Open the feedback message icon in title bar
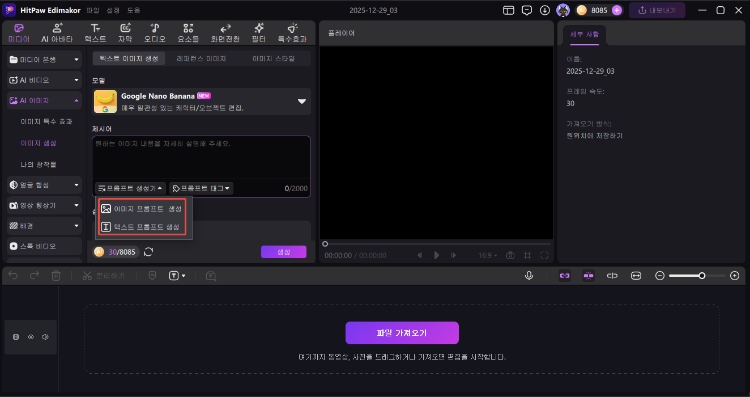The width and height of the screenshot is (750, 397). (527, 10)
